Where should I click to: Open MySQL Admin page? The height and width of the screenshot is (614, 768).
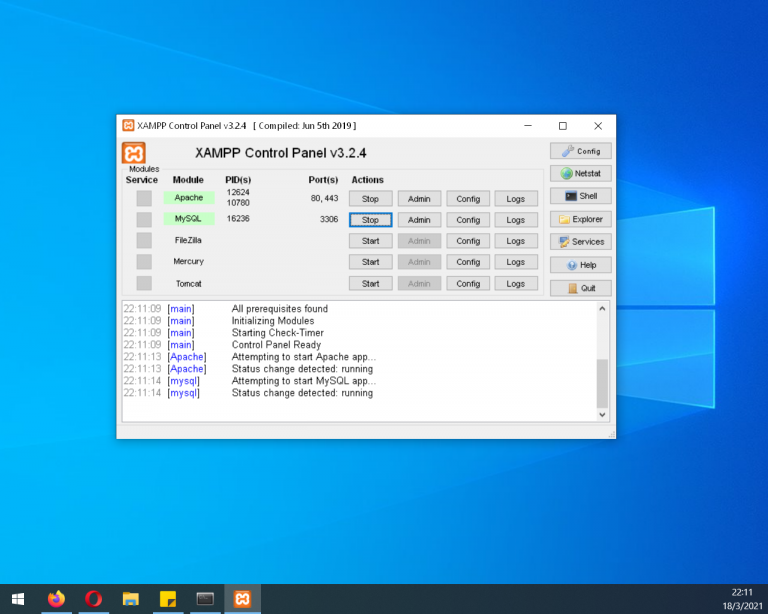[x=419, y=220]
